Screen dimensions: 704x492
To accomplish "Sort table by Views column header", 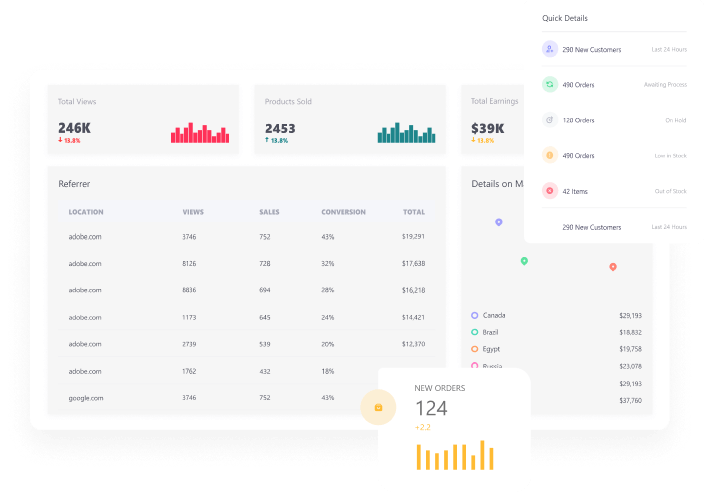I will (193, 212).
